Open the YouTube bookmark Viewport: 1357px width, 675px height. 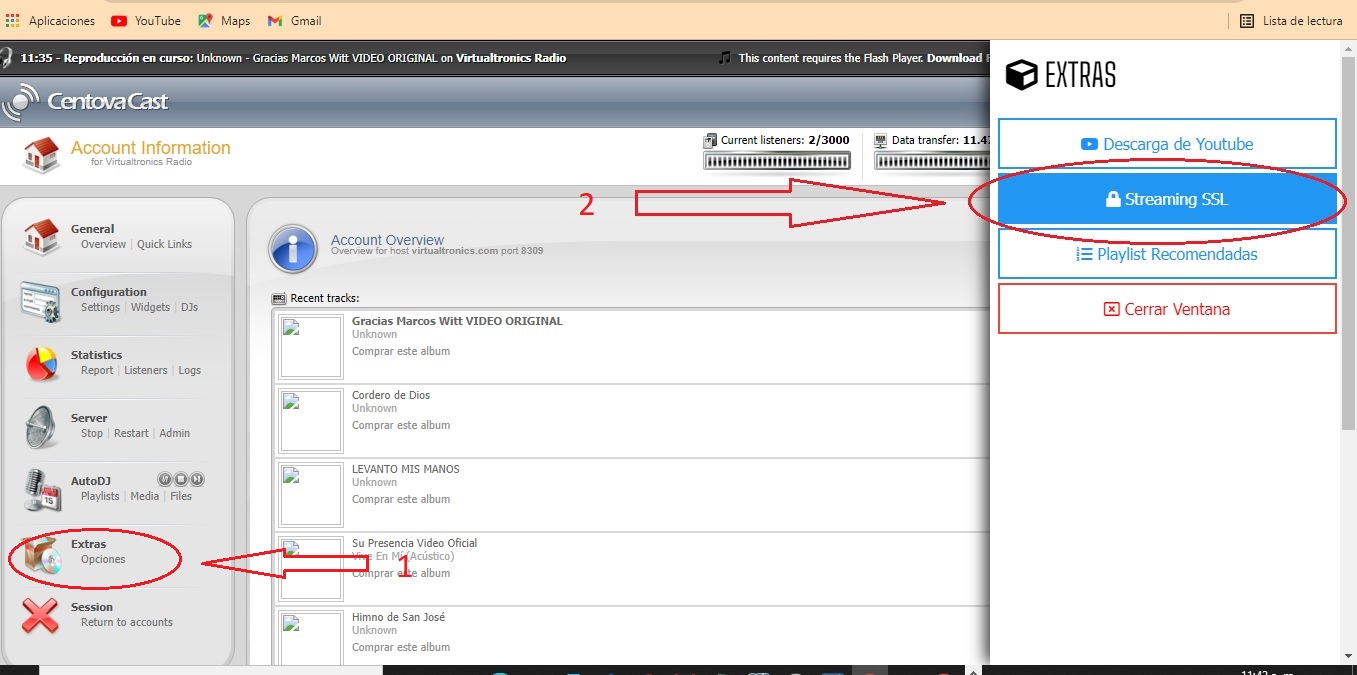(146, 20)
